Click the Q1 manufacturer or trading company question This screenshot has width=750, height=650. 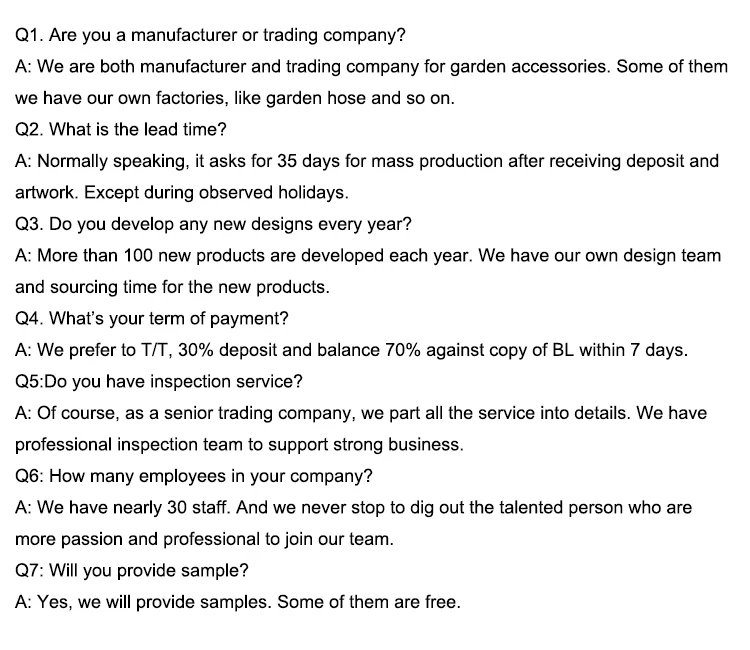tap(211, 36)
